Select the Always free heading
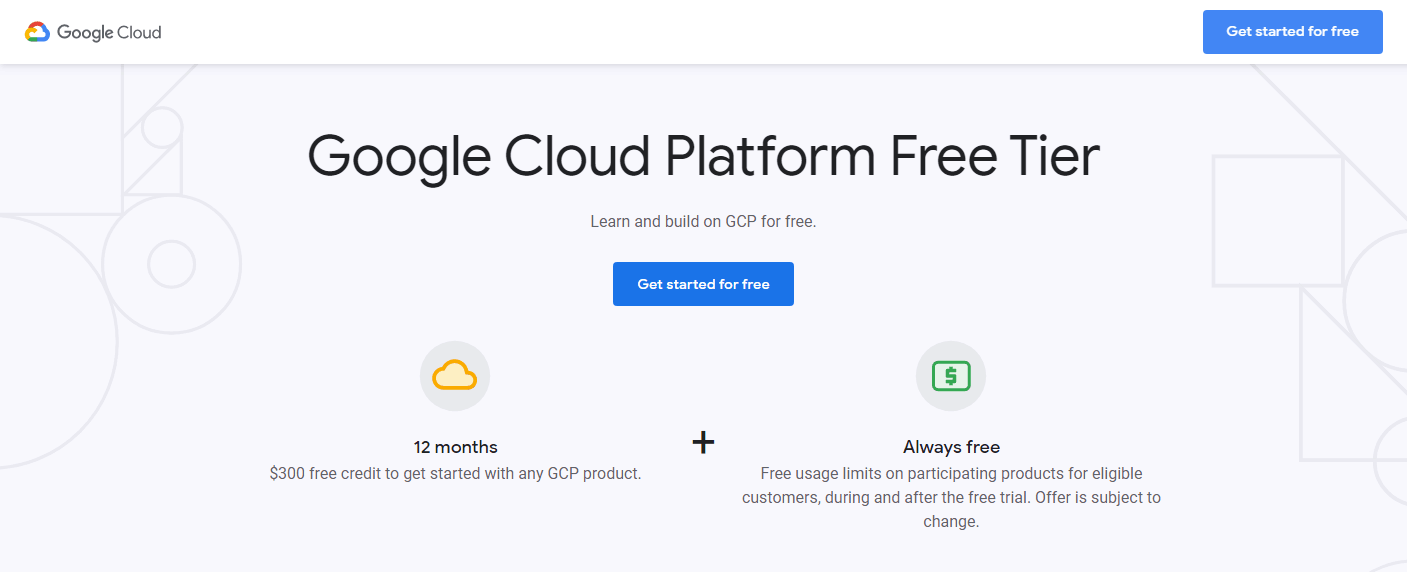 [x=951, y=447]
